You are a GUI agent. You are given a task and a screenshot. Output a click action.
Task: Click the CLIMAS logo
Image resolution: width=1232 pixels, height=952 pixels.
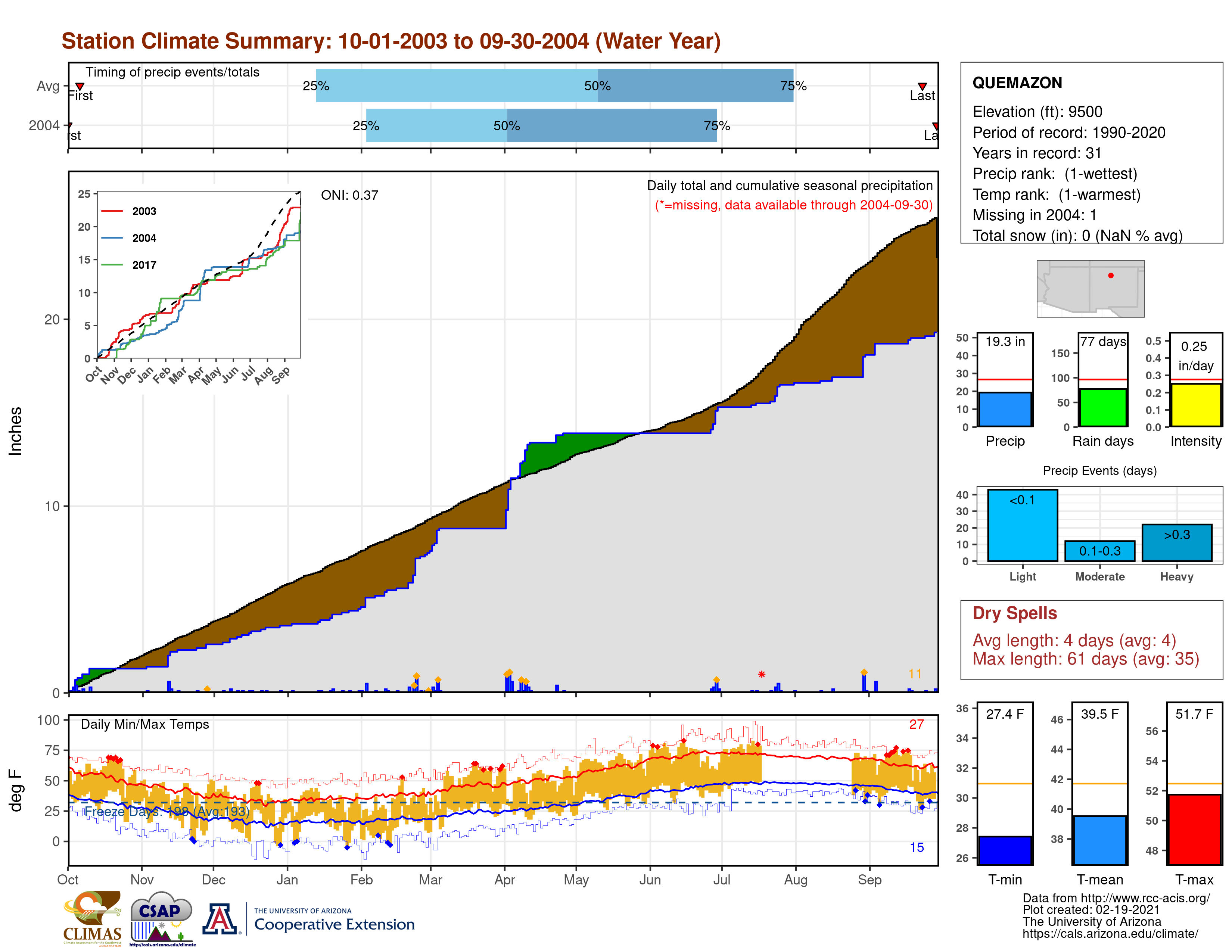tap(93, 918)
